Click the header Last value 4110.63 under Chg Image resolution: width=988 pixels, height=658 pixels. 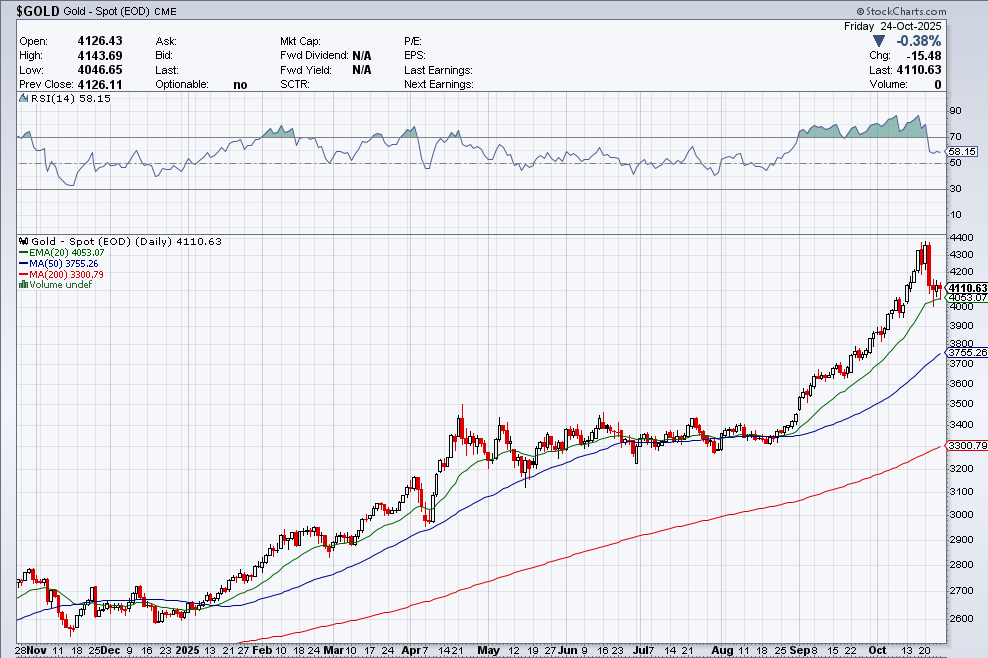click(919, 70)
